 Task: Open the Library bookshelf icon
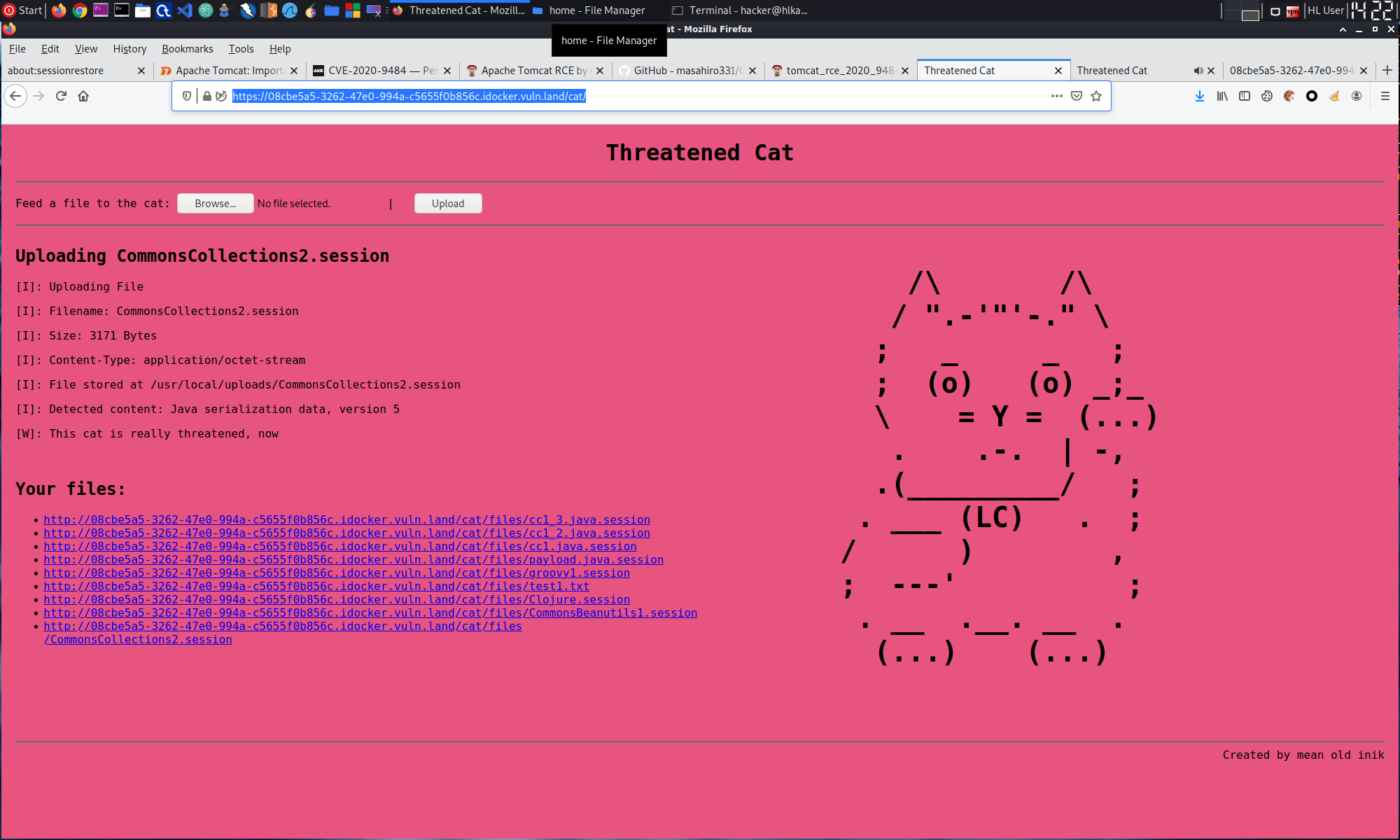point(1222,96)
